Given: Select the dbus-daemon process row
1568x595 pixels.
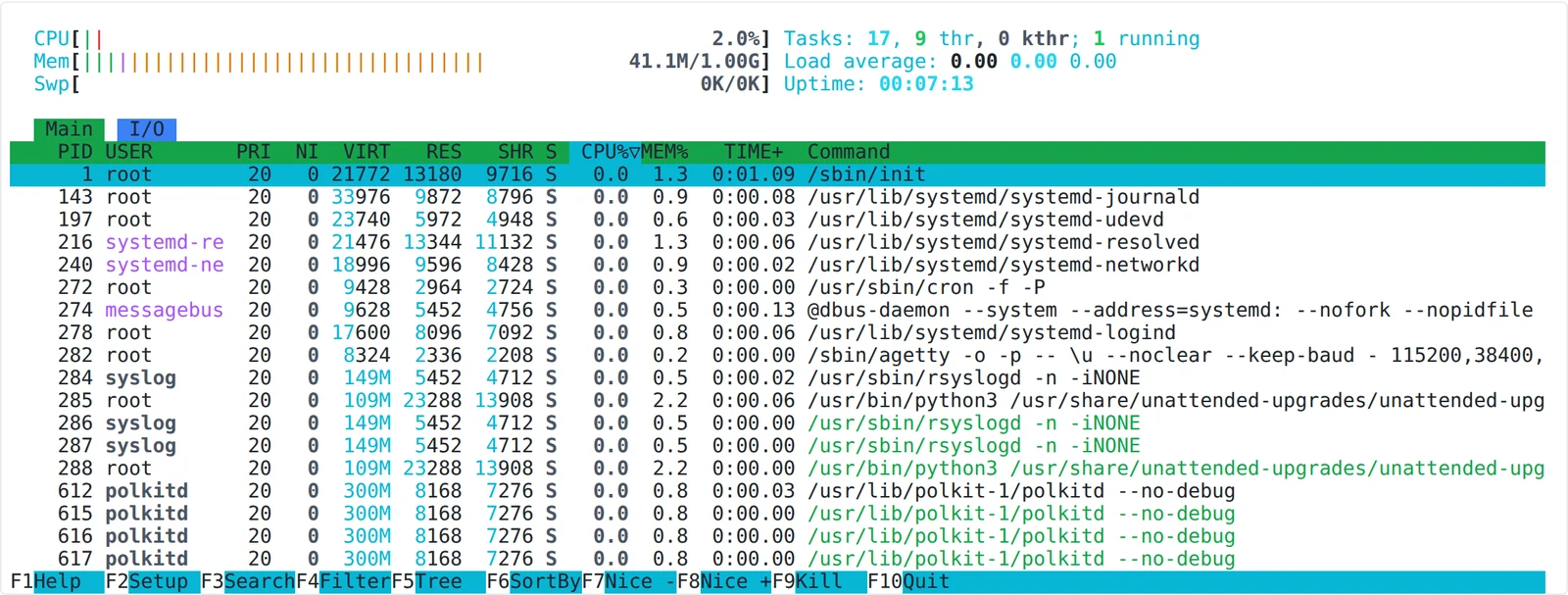Looking at the screenshot, I should (x=777, y=310).
